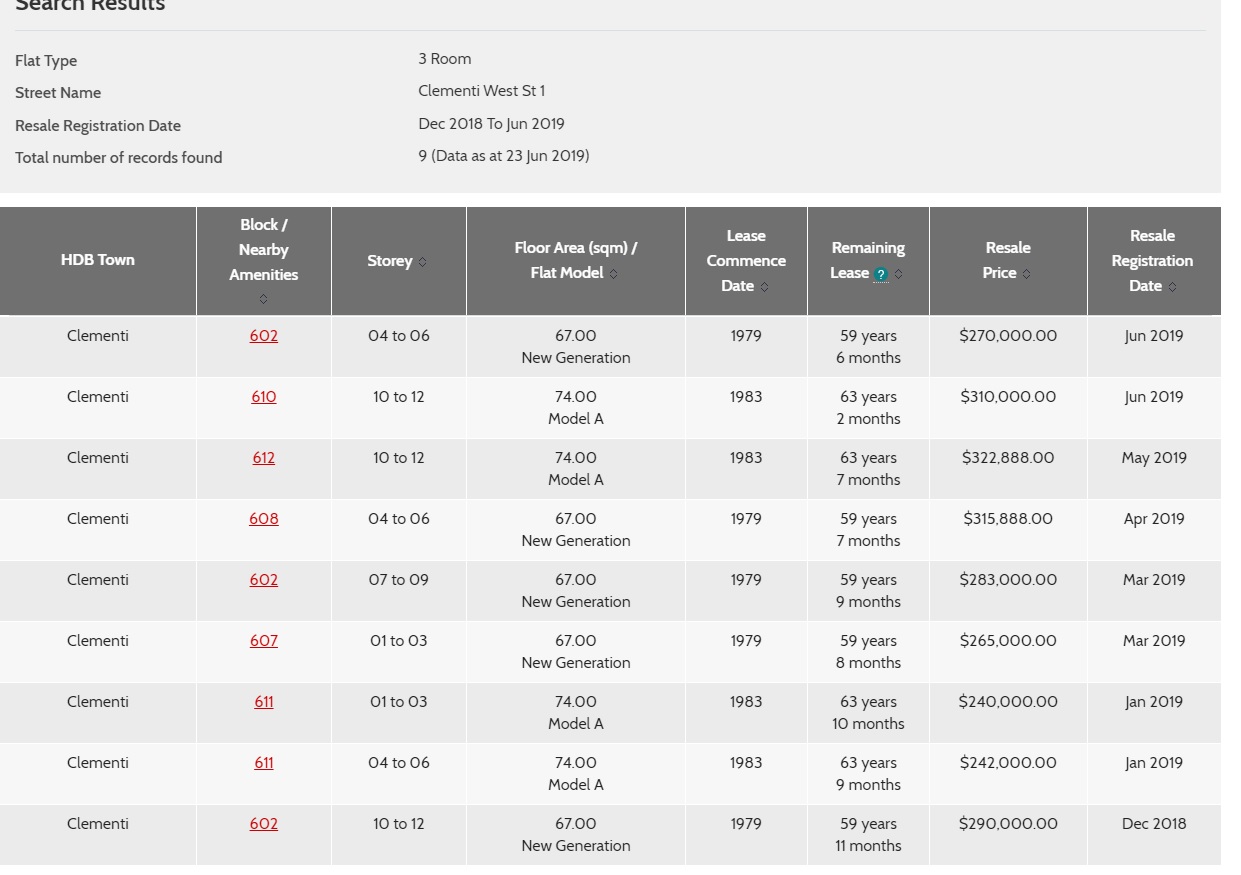Image resolution: width=1241 pixels, height=875 pixels.
Task: Open the block 610 link
Action: point(264,397)
